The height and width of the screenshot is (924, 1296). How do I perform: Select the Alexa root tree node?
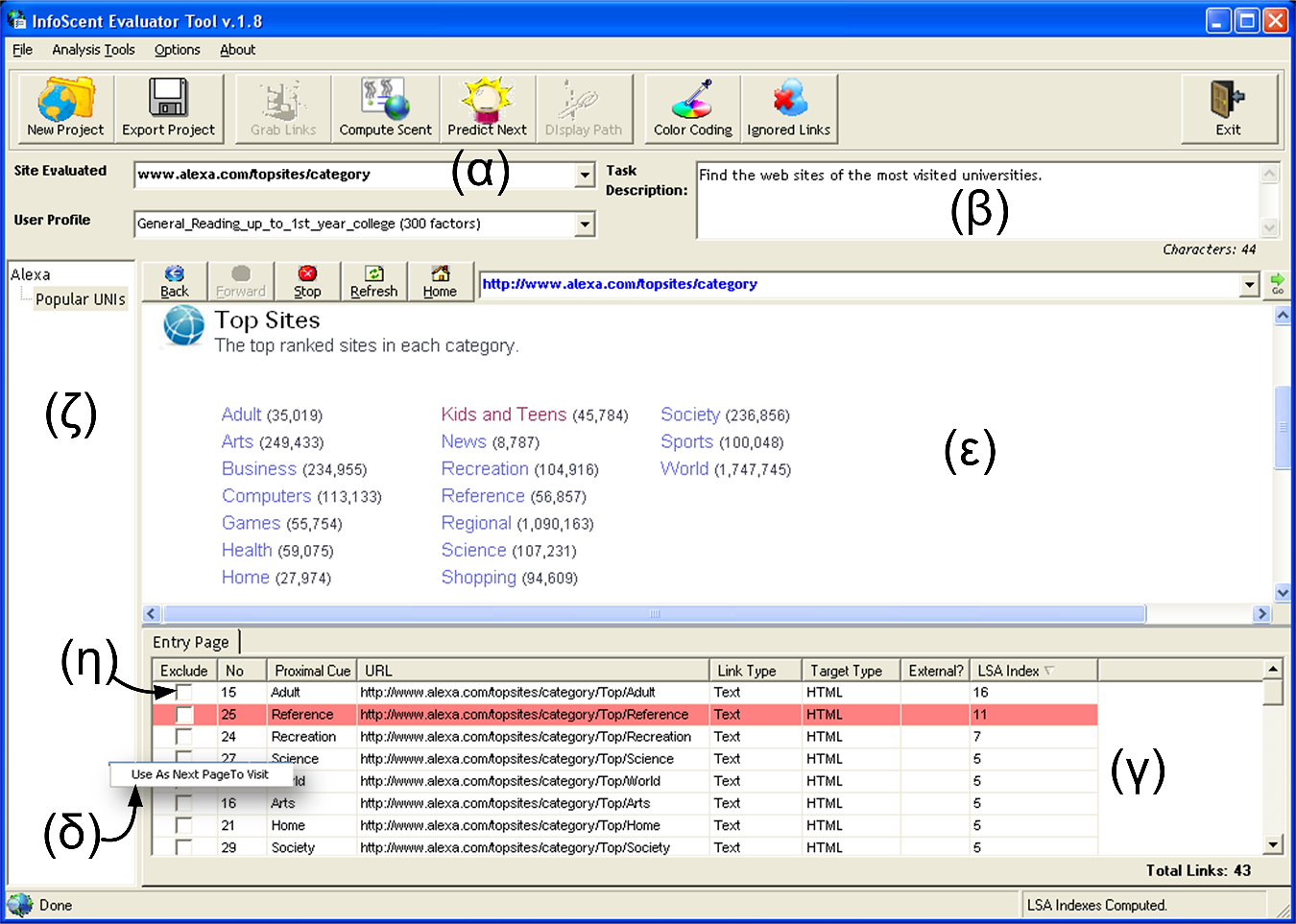click(31, 274)
